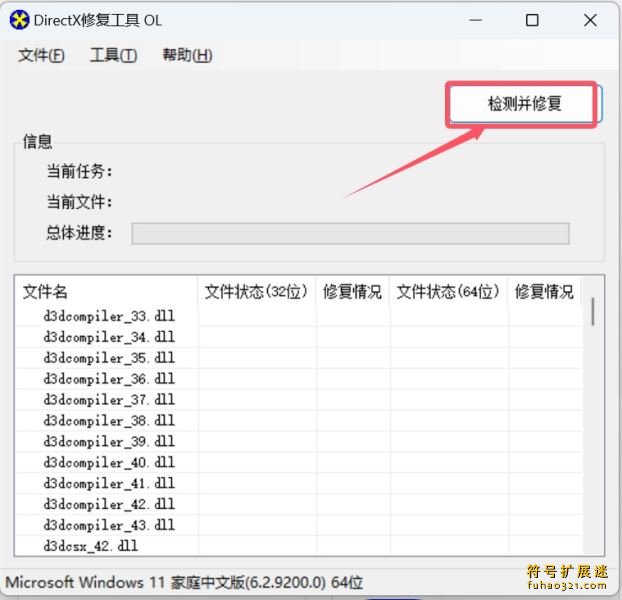Click the Microsoft Windows 11 status bar text
This screenshot has height=600, width=622.
(x=184, y=583)
